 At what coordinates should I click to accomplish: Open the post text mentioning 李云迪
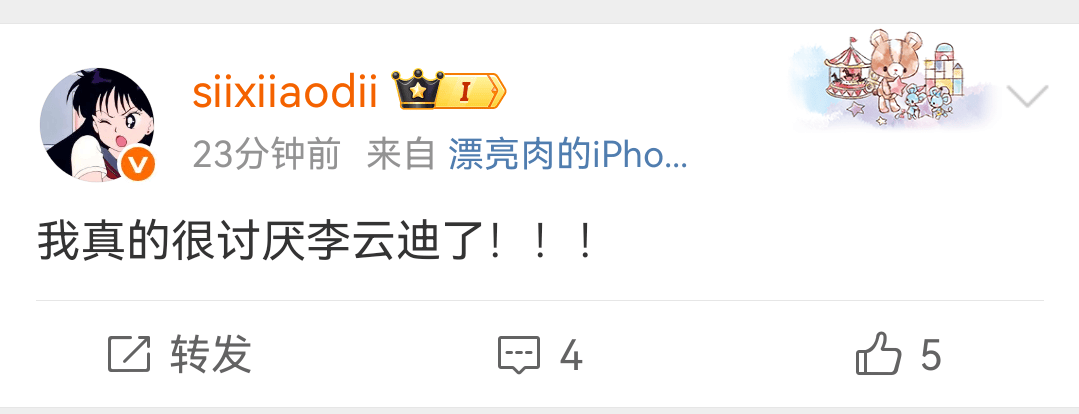tap(316, 243)
